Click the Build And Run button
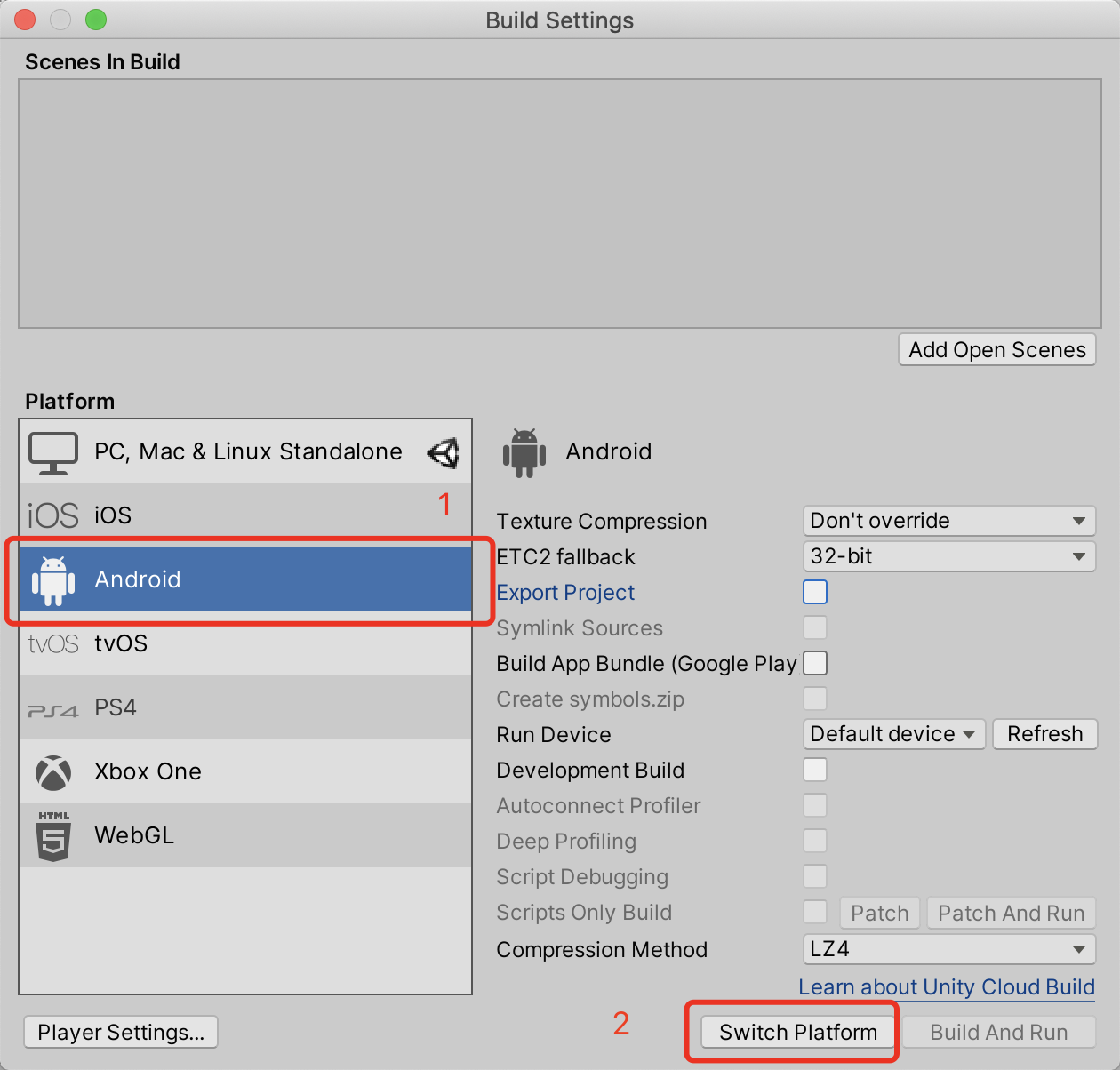The image size is (1120, 1070). pos(999,1033)
